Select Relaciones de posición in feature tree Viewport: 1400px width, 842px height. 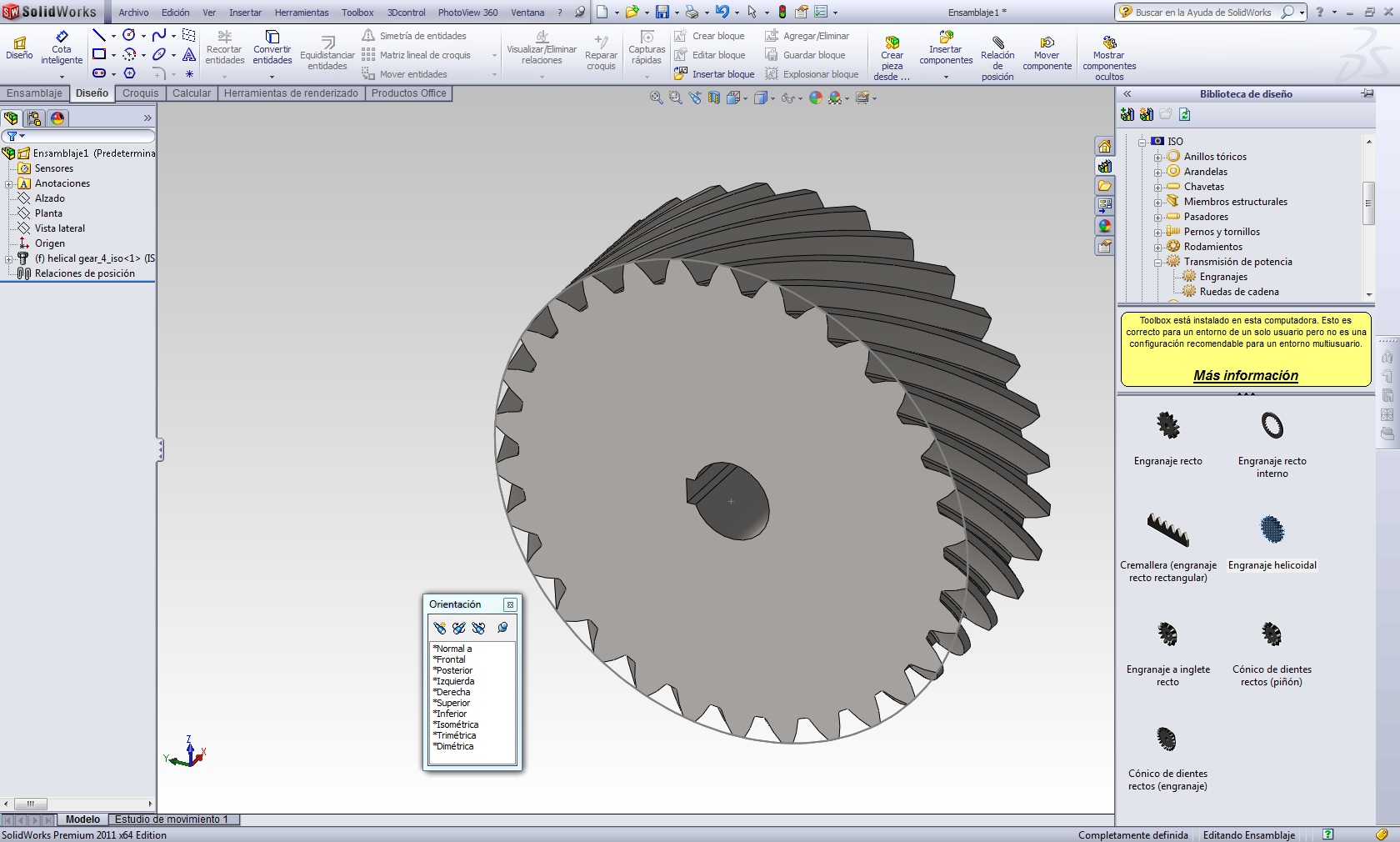click(84, 273)
